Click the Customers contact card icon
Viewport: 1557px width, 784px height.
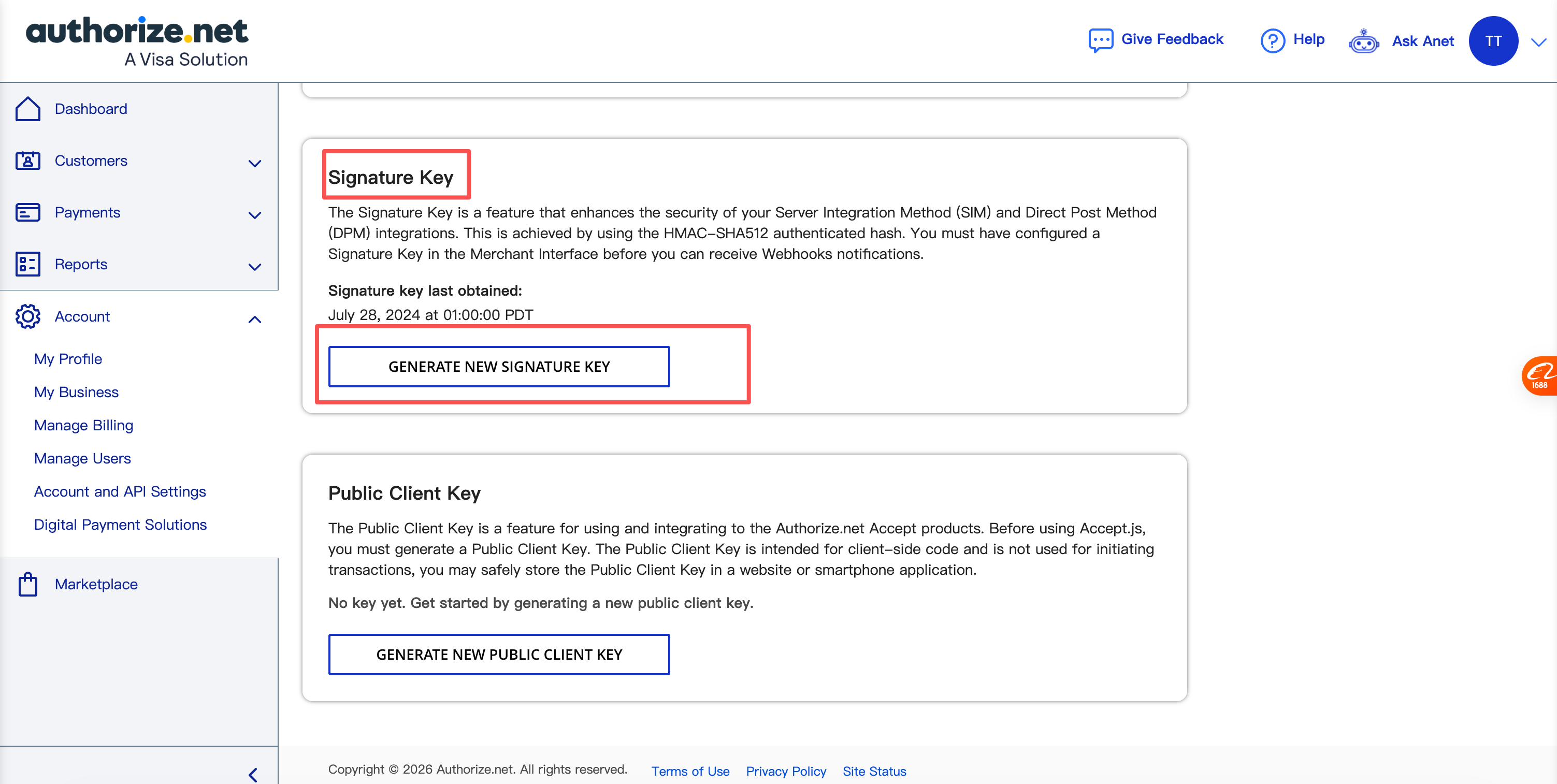point(28,161)
